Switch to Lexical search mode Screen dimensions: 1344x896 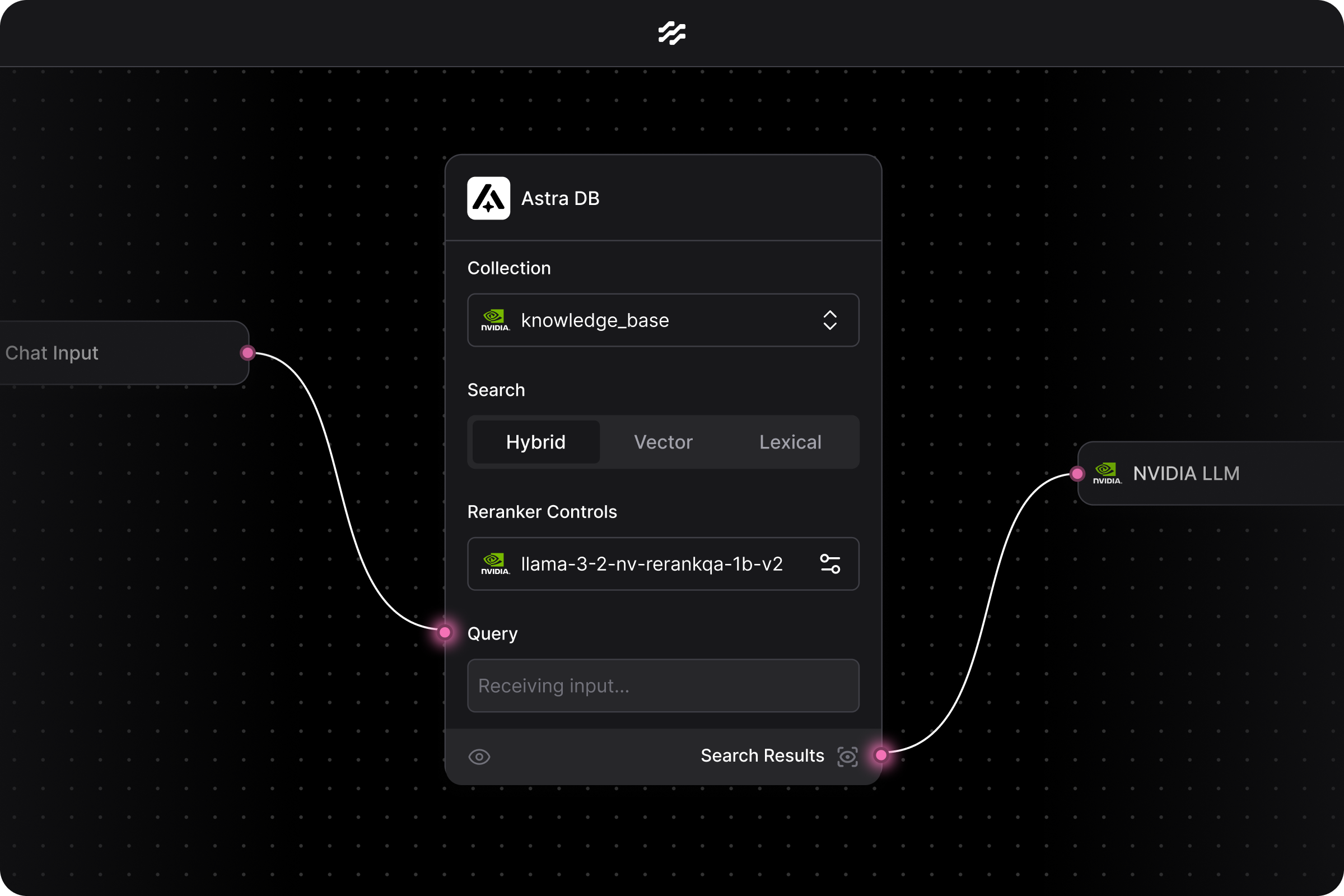(x=790, y=442)
